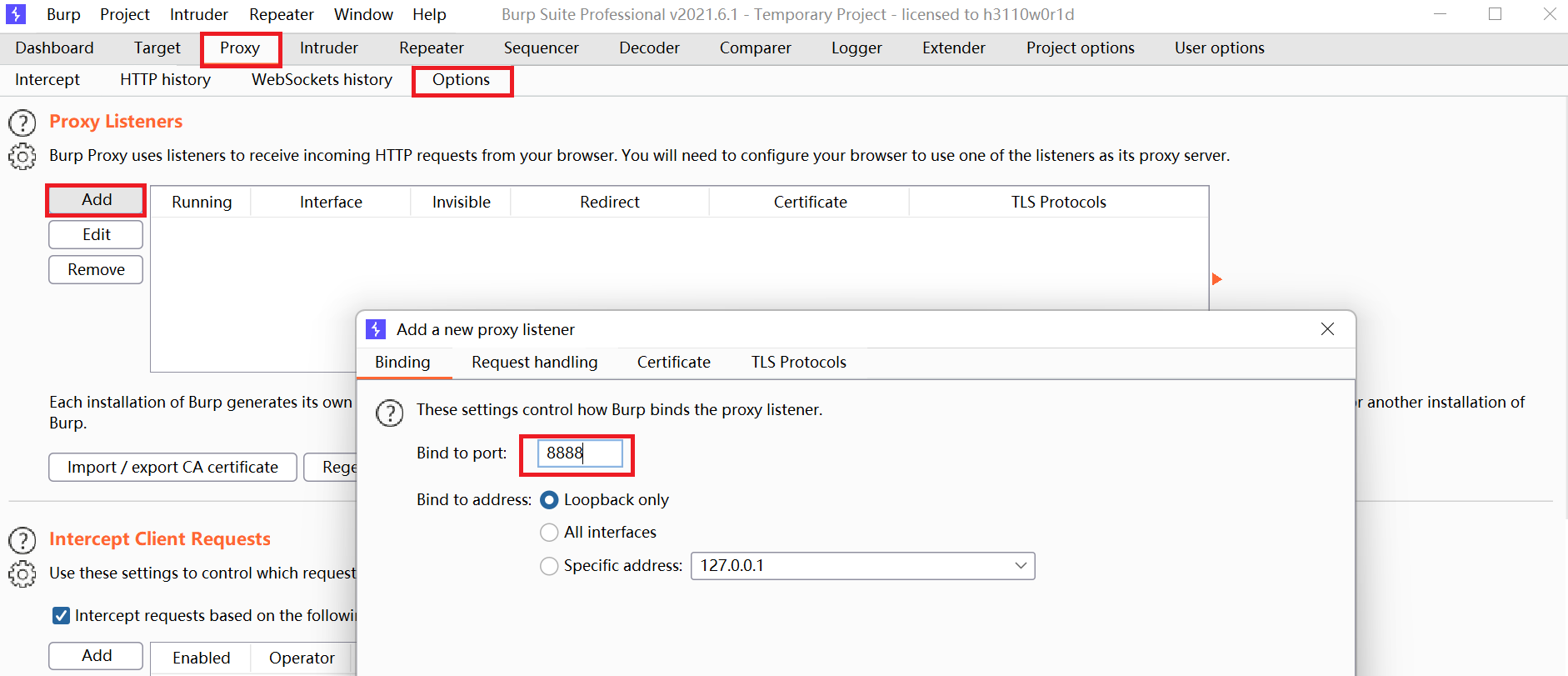Switch to the Dashboard tab

(54, 48)
